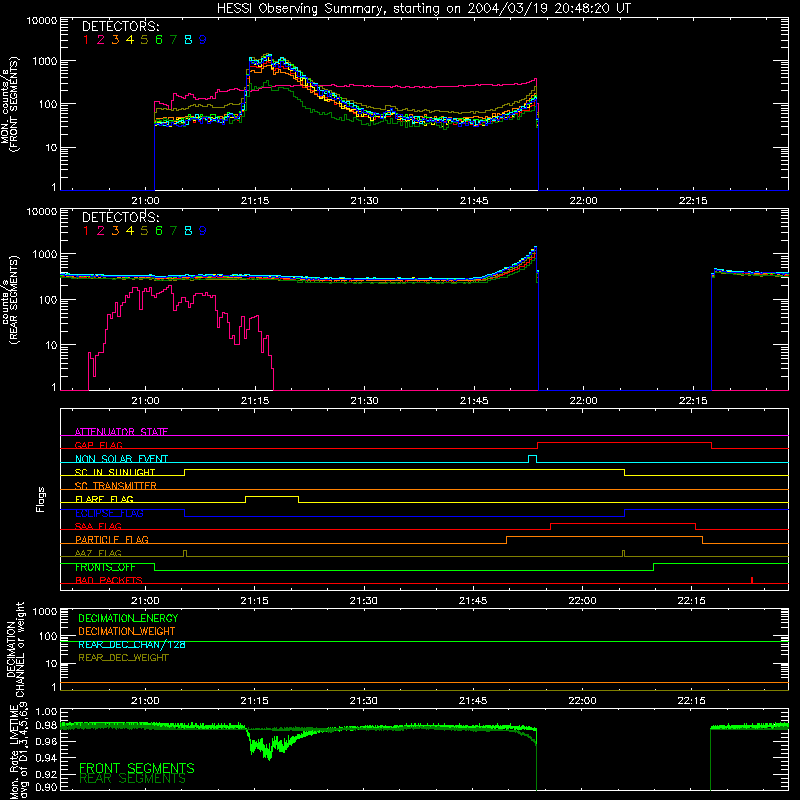The width and height of the screenshot is (800, 800).
Task: Select detector 1 in front segments legend
Action: point(86,40)
